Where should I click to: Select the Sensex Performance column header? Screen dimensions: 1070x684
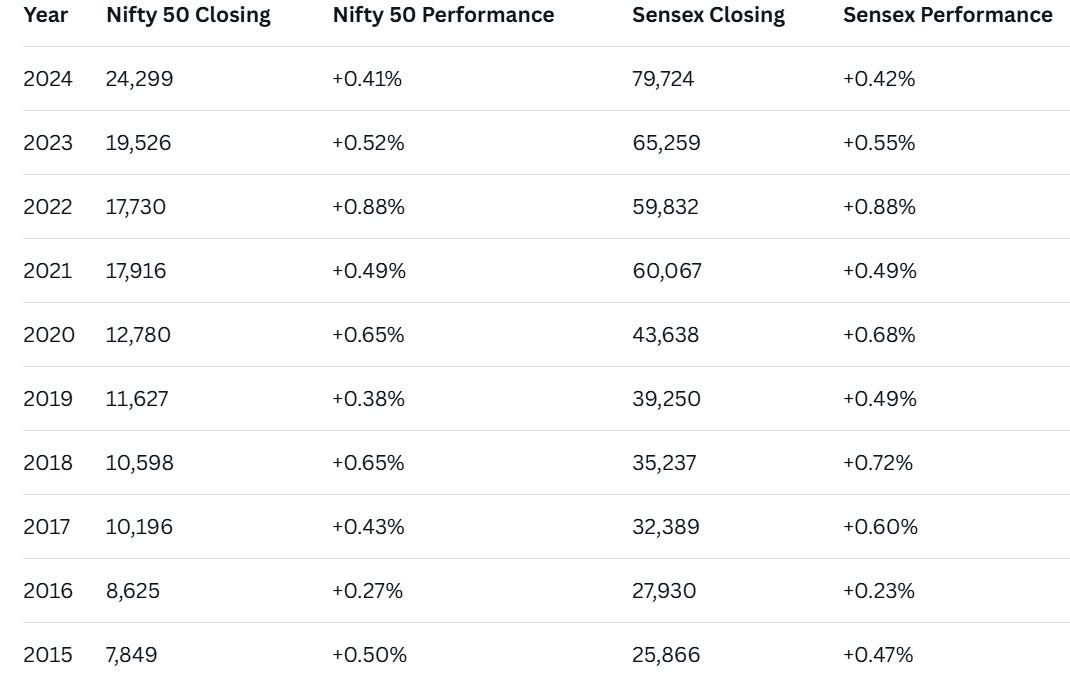(947, 15)
